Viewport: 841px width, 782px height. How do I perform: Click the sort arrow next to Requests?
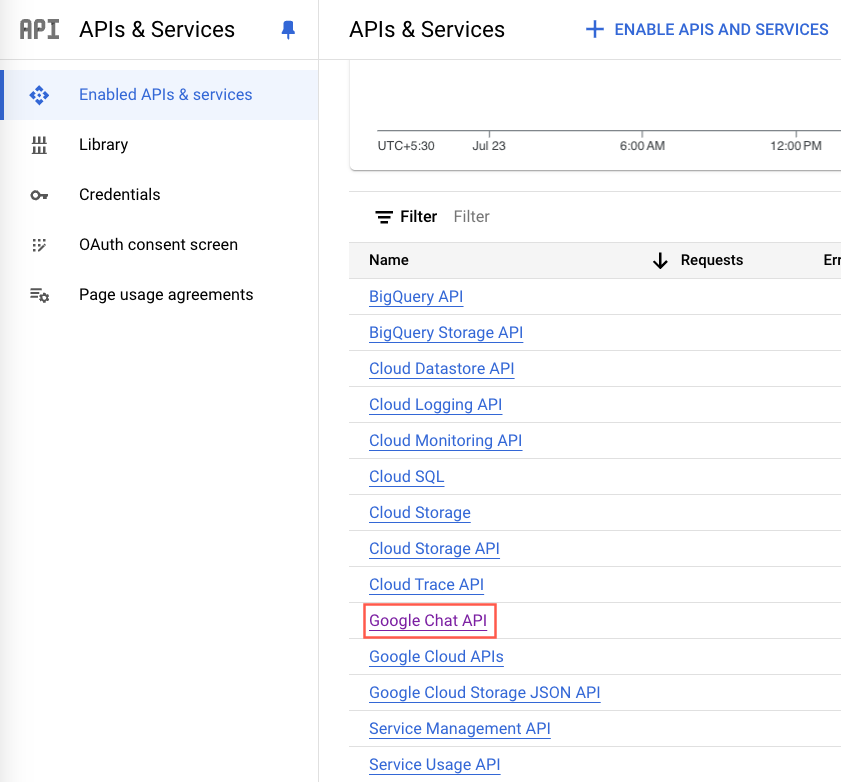pos(660,261)
